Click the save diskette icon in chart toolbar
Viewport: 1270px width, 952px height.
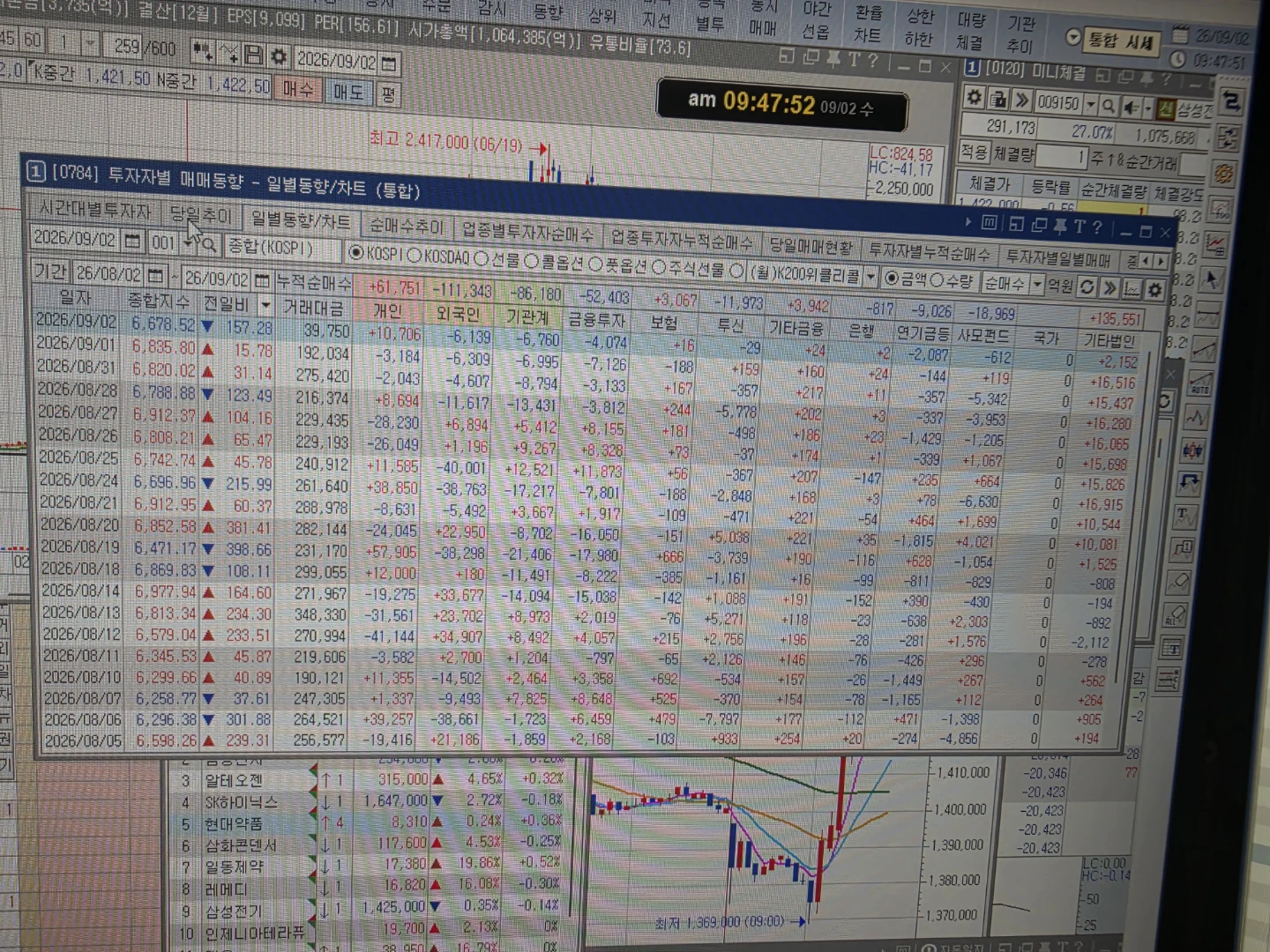253,55
